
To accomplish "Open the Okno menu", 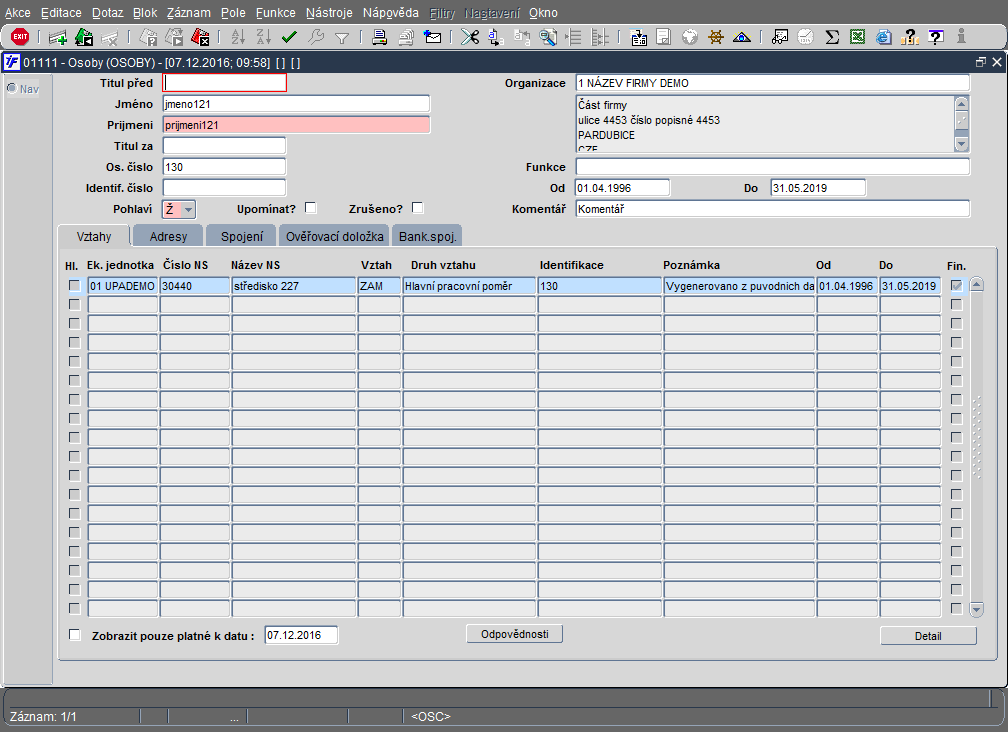I will tap(543, 13).
